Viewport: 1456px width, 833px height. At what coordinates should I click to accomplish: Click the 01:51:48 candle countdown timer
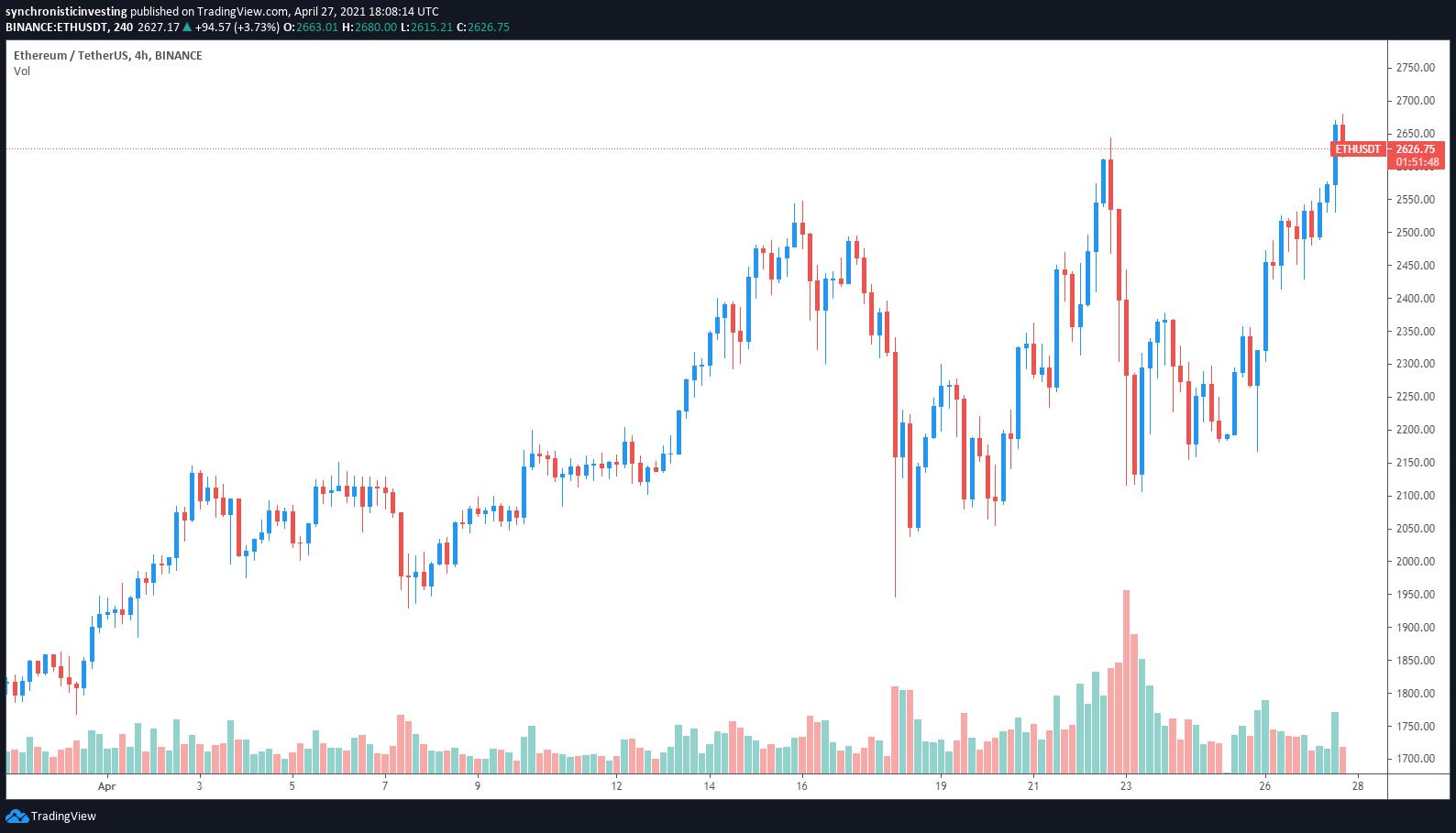tap(1417, 162)
